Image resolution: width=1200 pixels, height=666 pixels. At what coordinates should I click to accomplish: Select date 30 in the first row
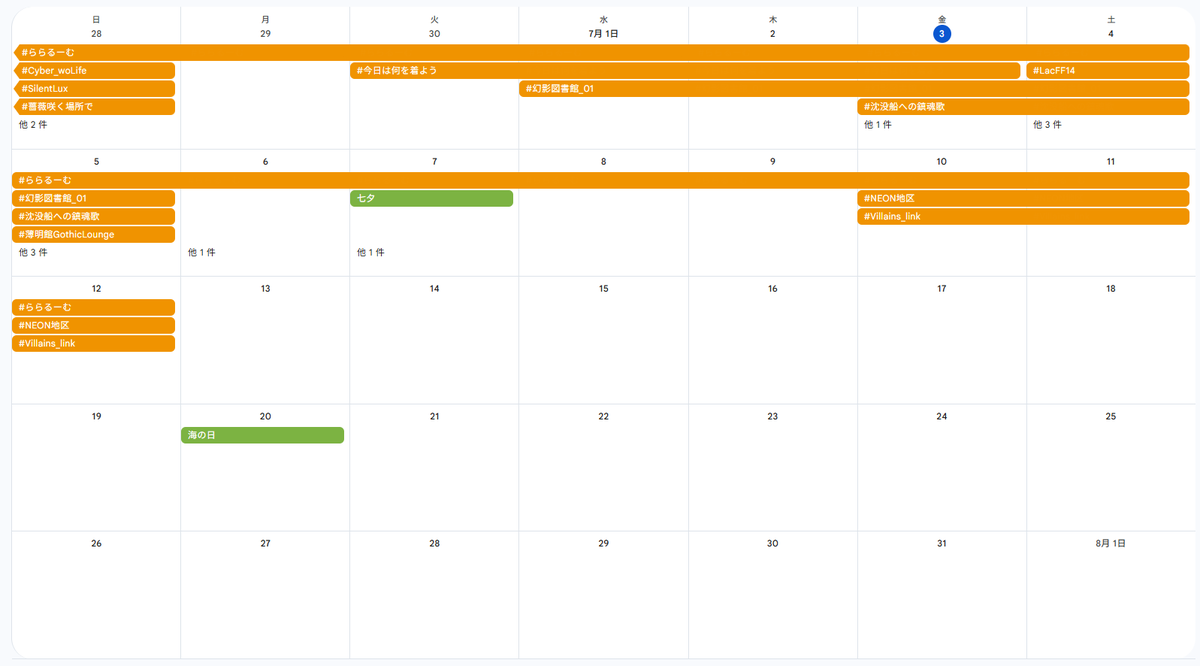click(434, 34)
